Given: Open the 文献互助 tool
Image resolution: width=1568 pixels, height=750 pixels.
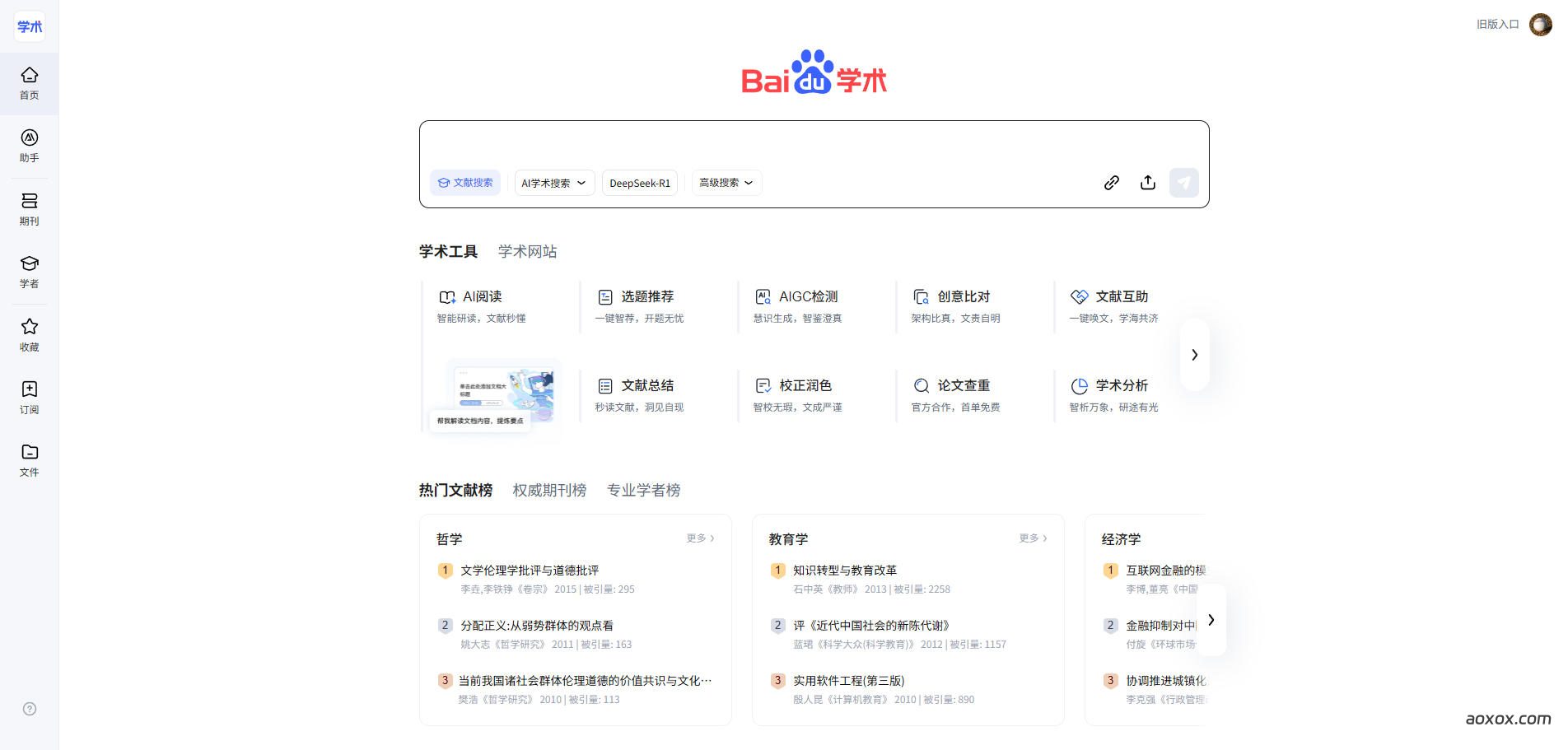Looking at the screenshot, I should point(1113,305).
